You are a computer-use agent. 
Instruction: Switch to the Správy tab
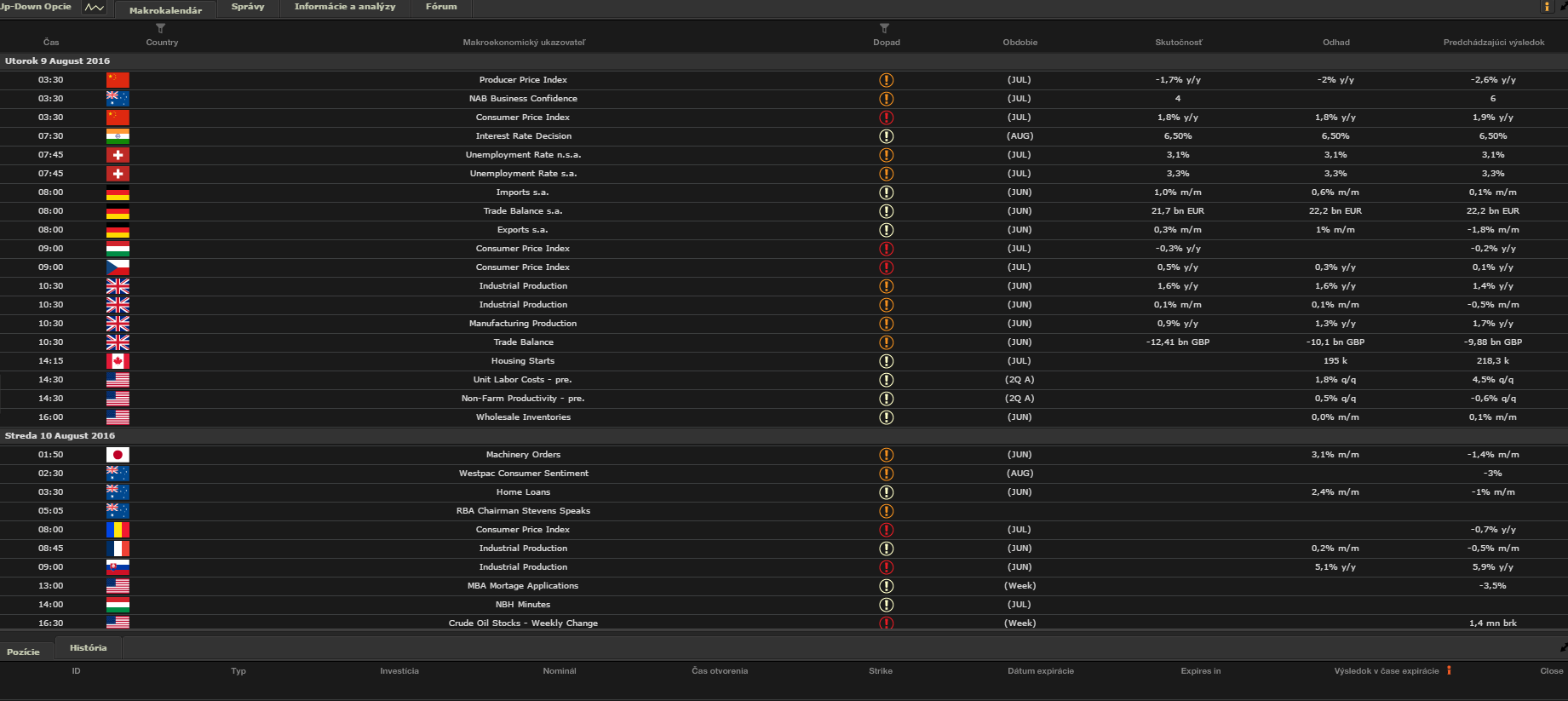pyautogui.click(x=248, y=7)
